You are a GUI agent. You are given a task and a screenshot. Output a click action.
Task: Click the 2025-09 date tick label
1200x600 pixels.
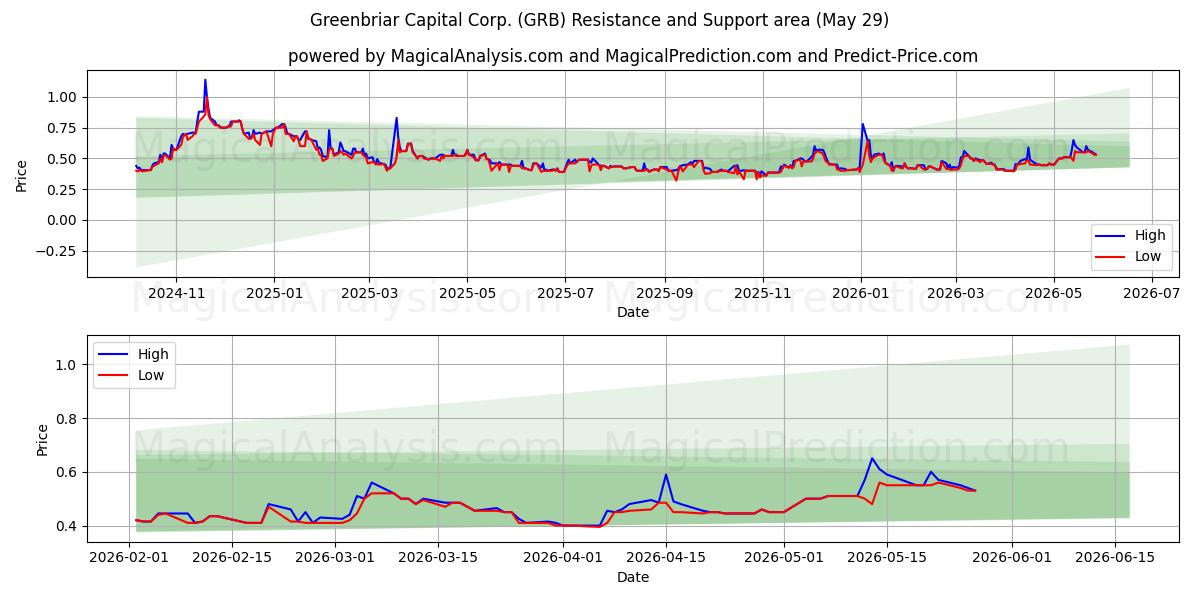point(665,293)
